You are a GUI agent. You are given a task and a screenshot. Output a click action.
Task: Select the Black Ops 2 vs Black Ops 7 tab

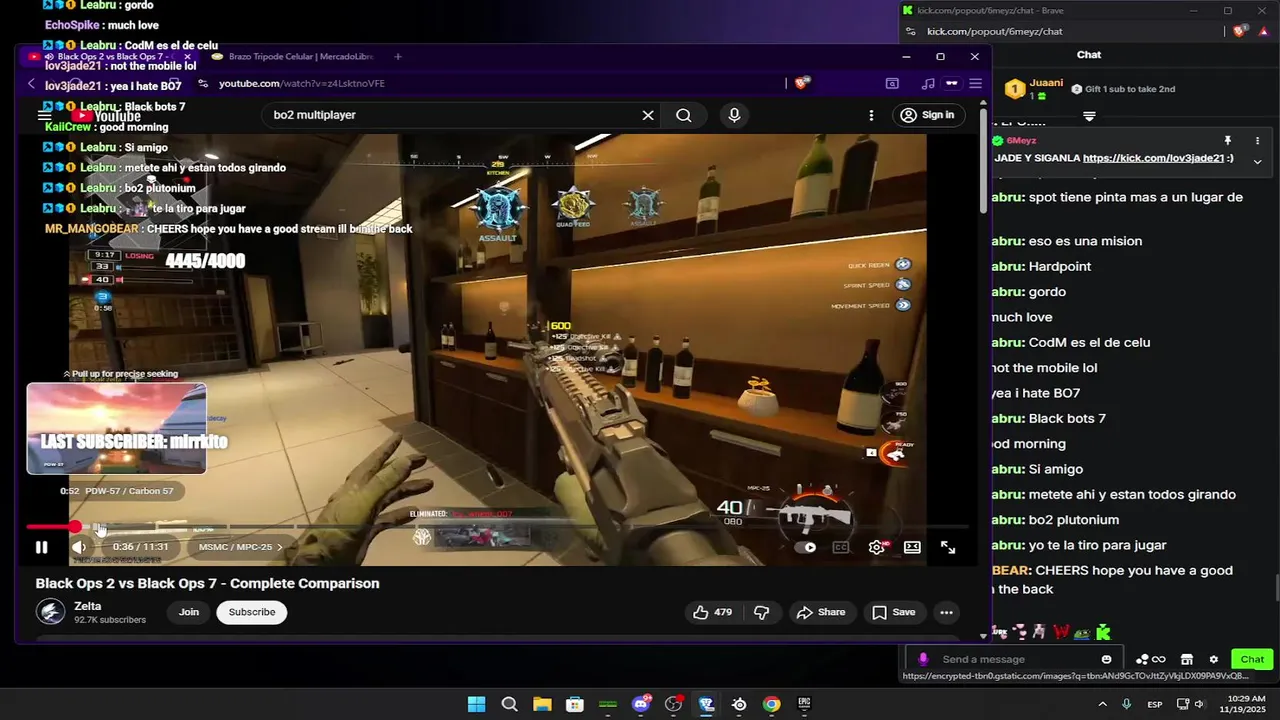(110, 57)
